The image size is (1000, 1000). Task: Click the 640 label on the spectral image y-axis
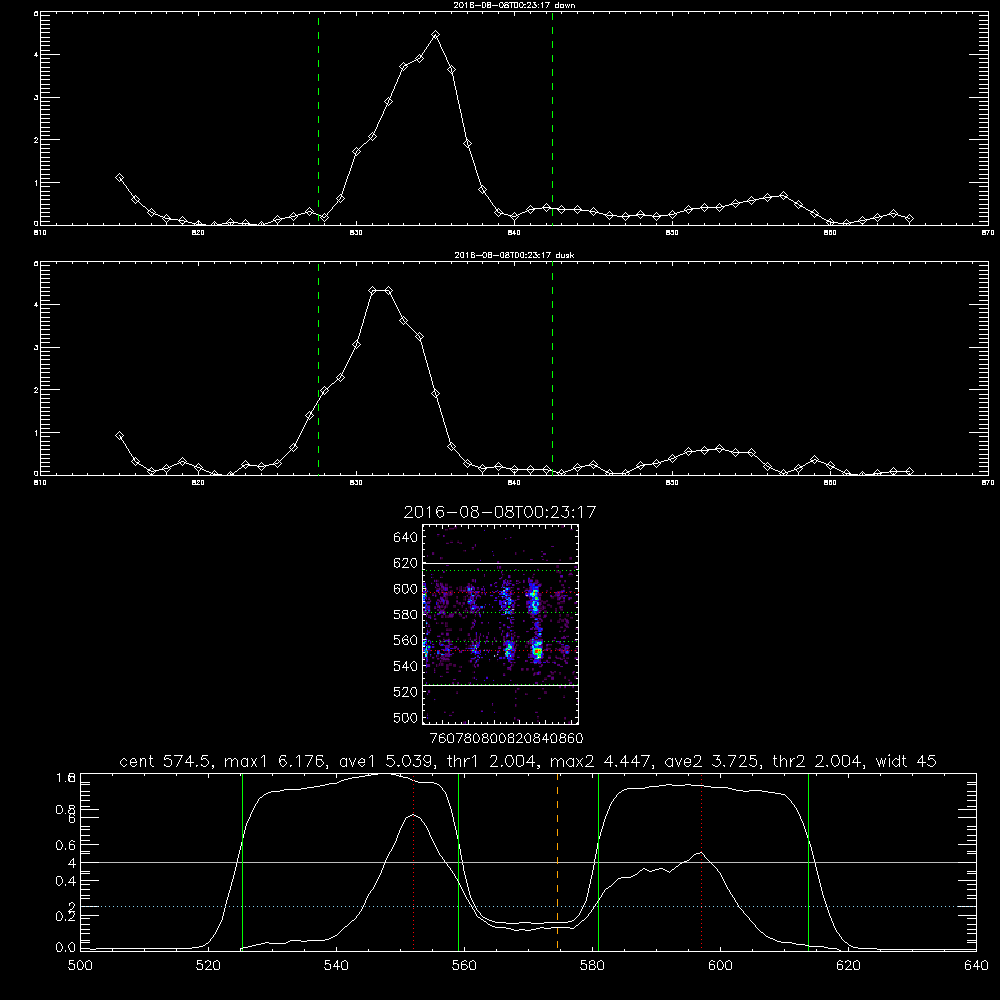406,538
